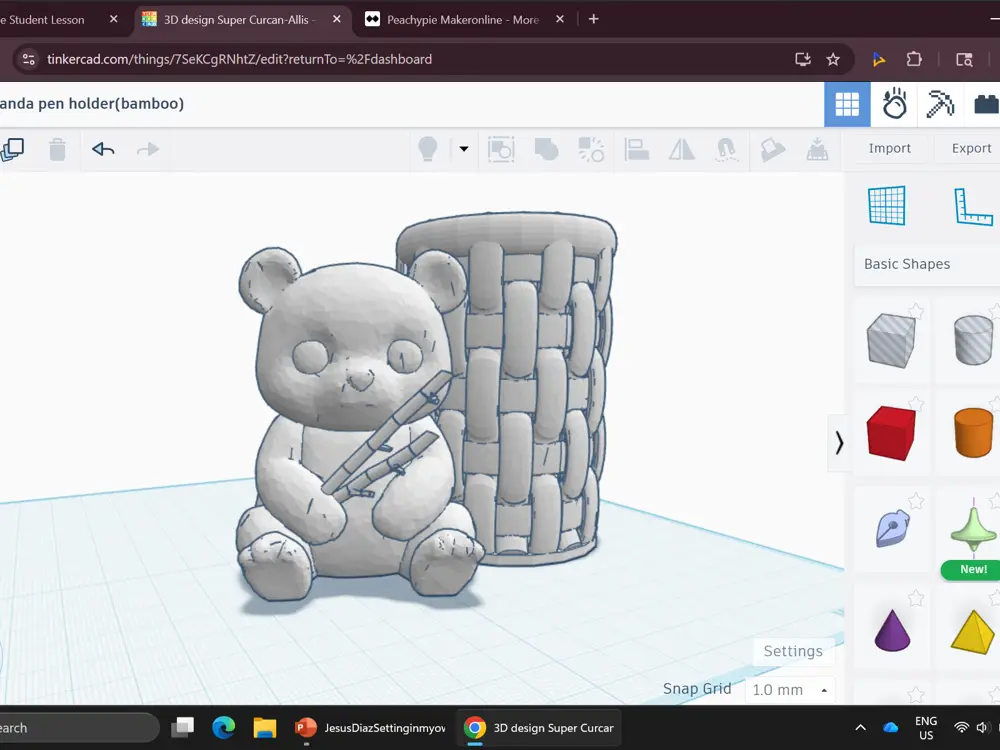Favorite the striped Box with its star
The height and width of the screenshot is (750, 1000).
click(x=916, y=311)
